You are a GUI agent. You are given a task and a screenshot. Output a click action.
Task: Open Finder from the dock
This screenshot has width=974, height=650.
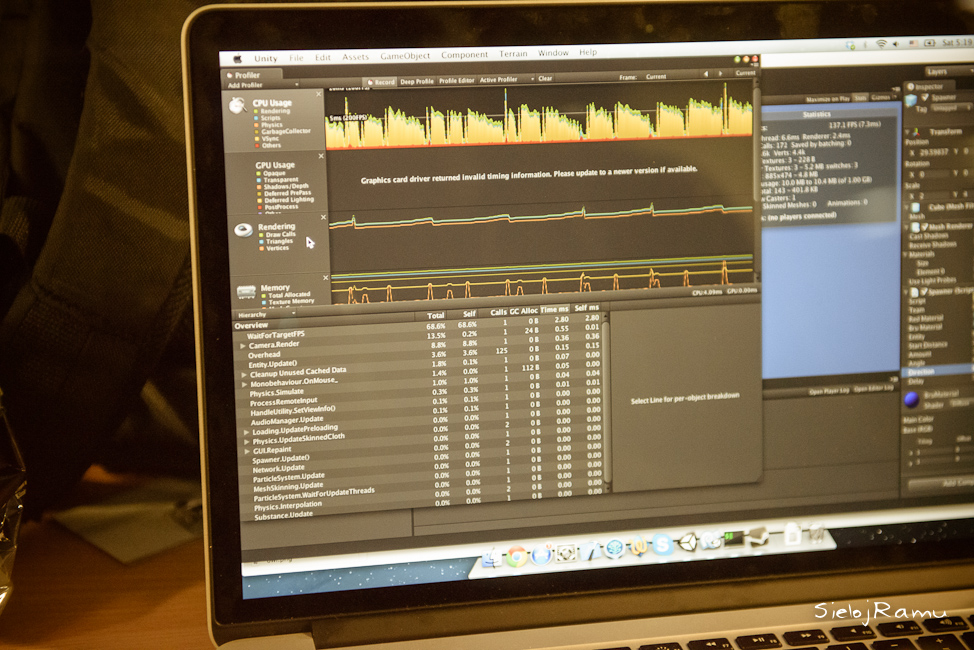[492, 556]
